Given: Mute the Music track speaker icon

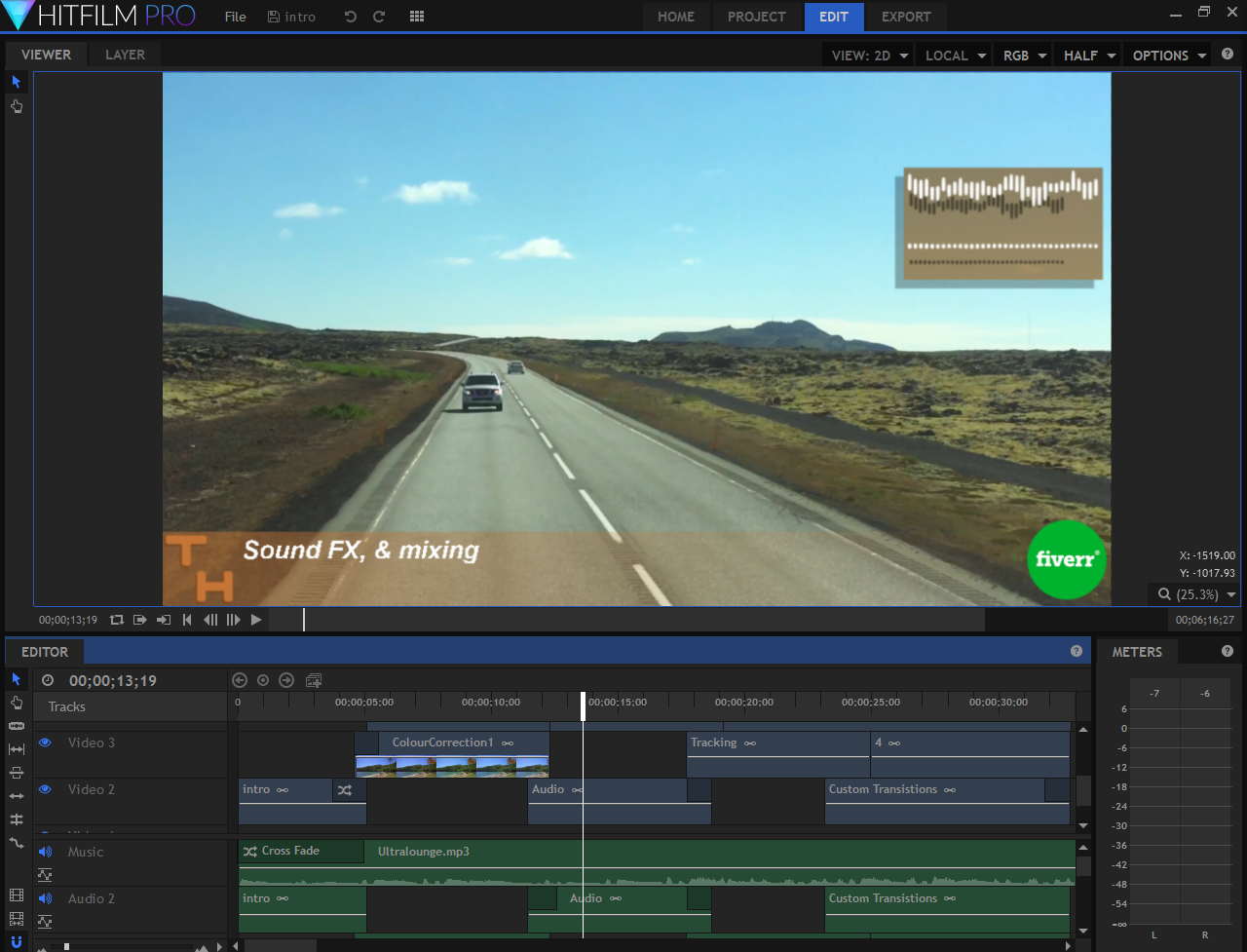Looking at the screenshot, I should pos(44,852).
